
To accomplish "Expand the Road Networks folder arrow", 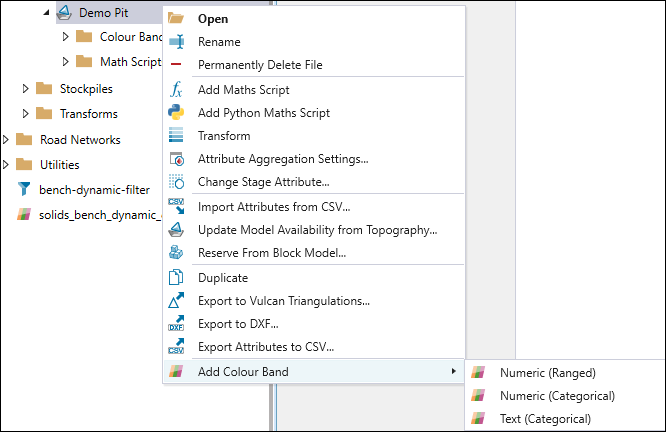I will 6,139.
